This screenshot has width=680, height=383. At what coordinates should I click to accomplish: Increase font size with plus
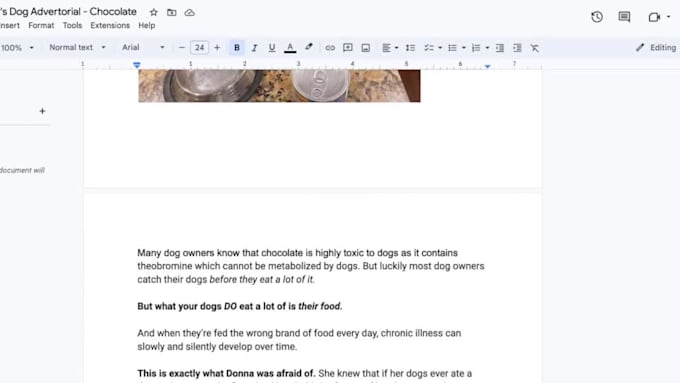point(217,48)
